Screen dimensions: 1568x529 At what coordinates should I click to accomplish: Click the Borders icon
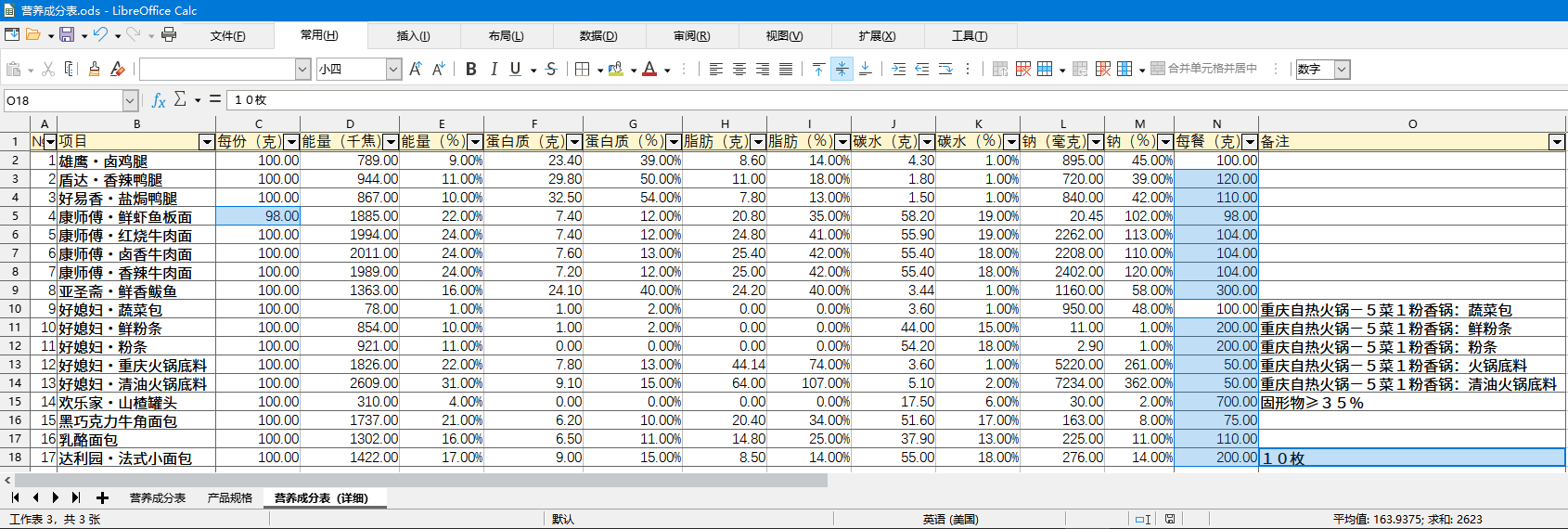click(x=583, y=69)
